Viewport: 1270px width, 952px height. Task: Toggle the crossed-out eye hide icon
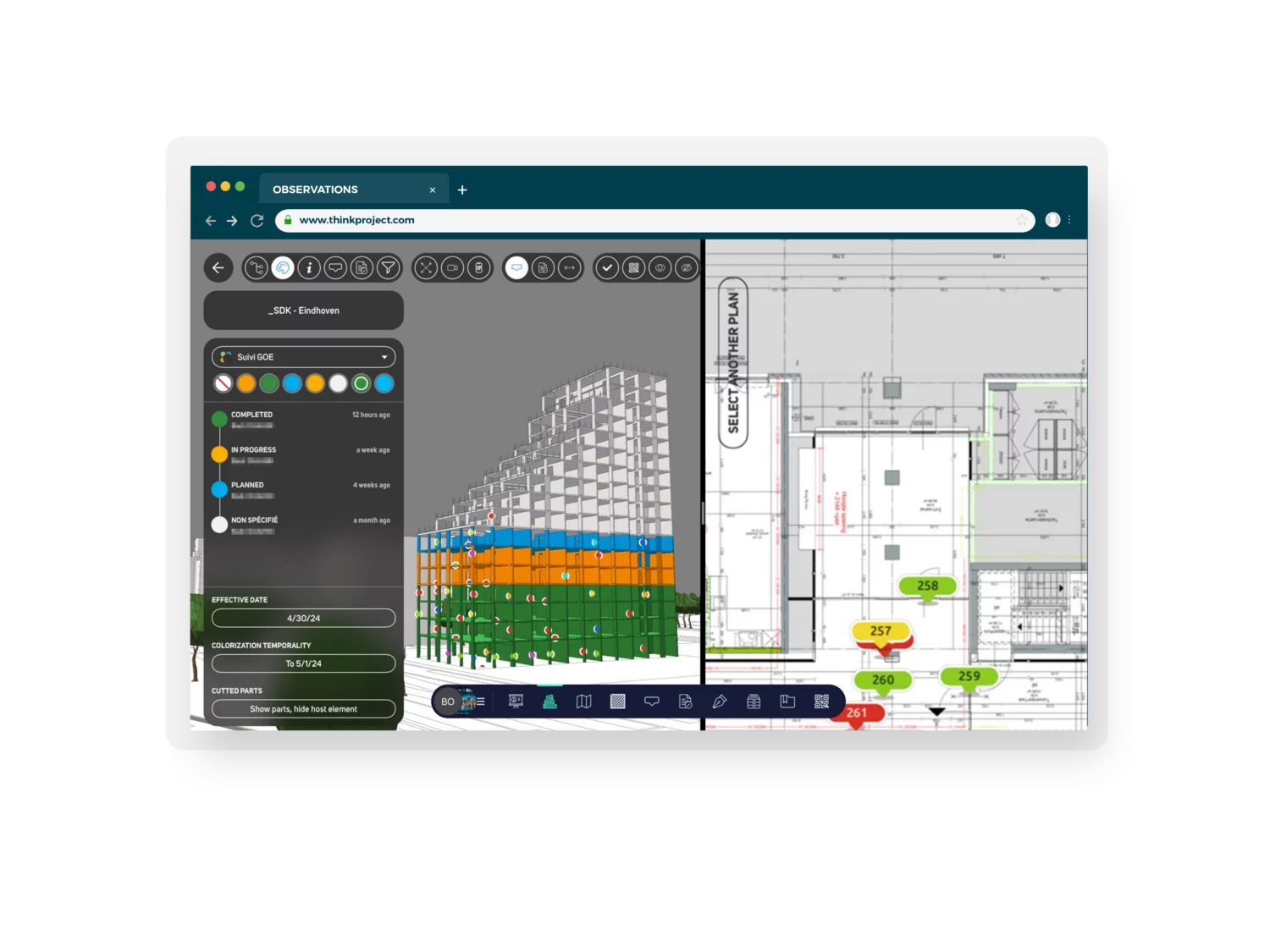pyautogui.click(x=687, y=268)
